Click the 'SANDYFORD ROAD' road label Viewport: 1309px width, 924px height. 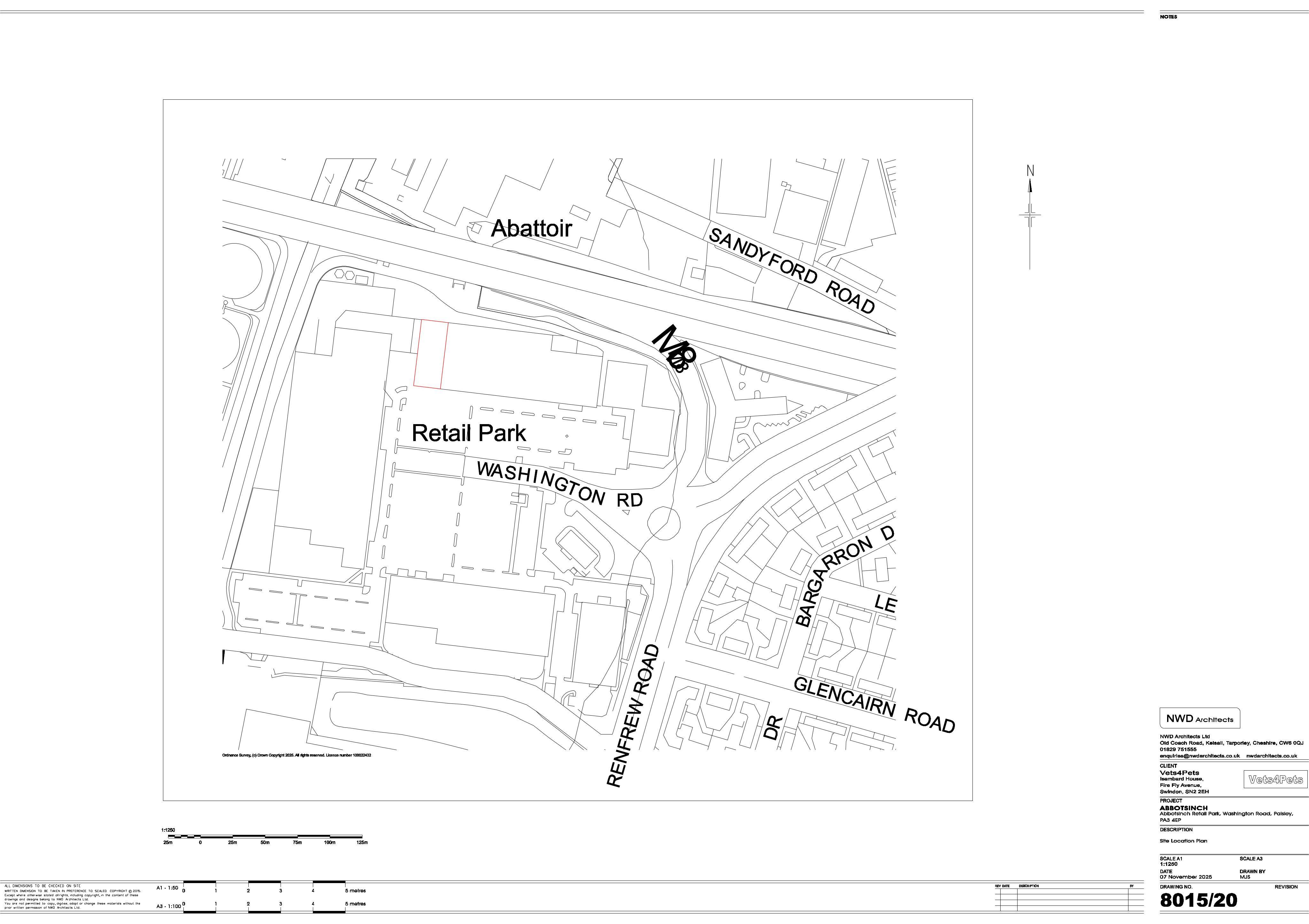[x=791, y=271]
